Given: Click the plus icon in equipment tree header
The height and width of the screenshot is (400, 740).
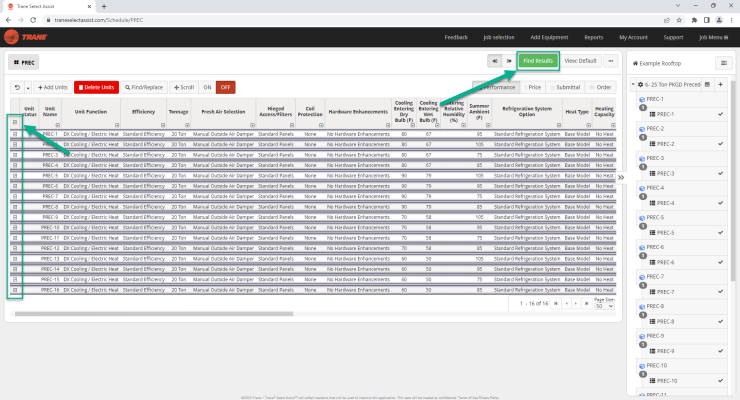Looking at the screenshot, I should point(721,84).
